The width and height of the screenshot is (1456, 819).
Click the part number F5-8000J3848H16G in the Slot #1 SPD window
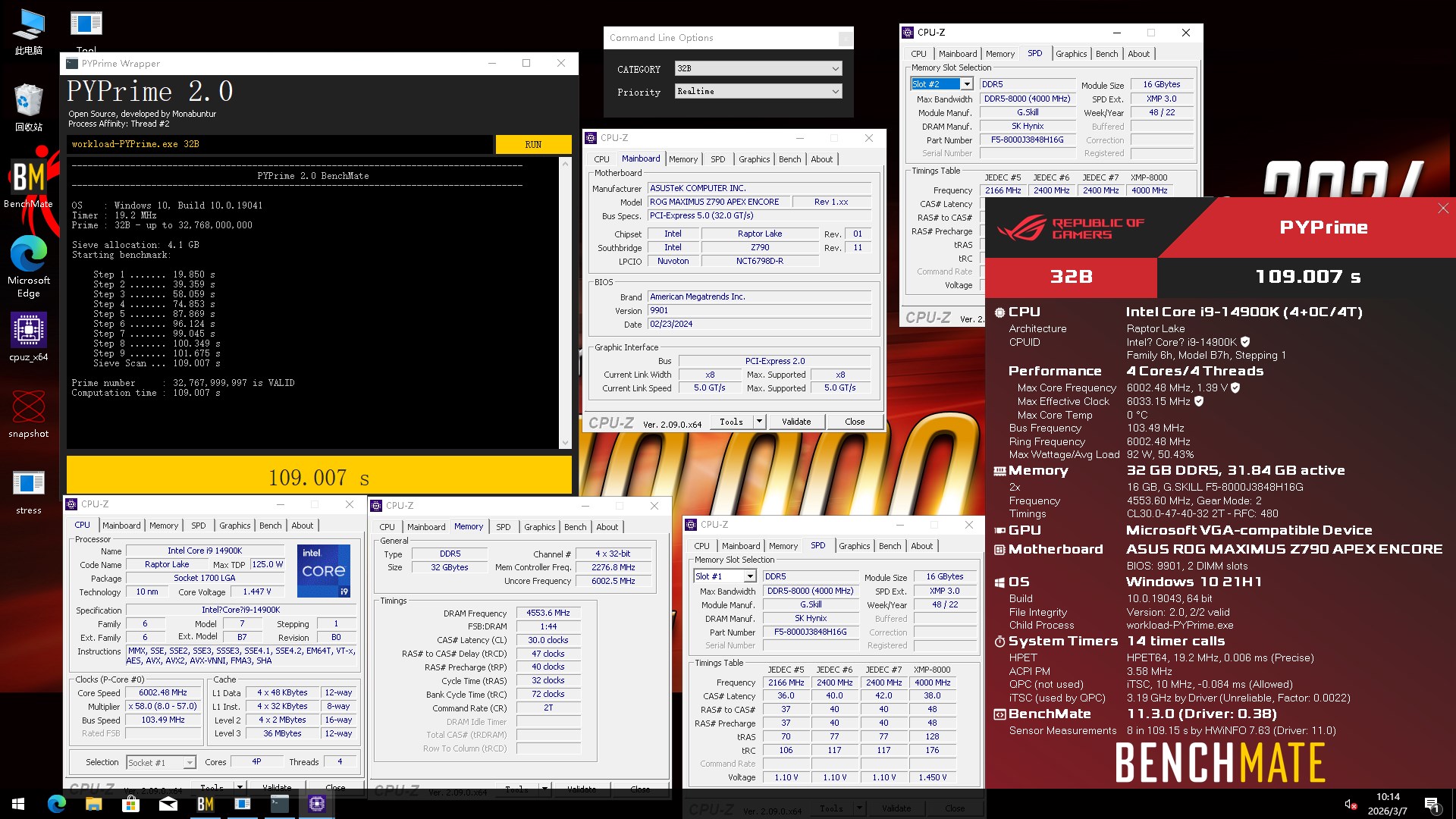point(811,632)
